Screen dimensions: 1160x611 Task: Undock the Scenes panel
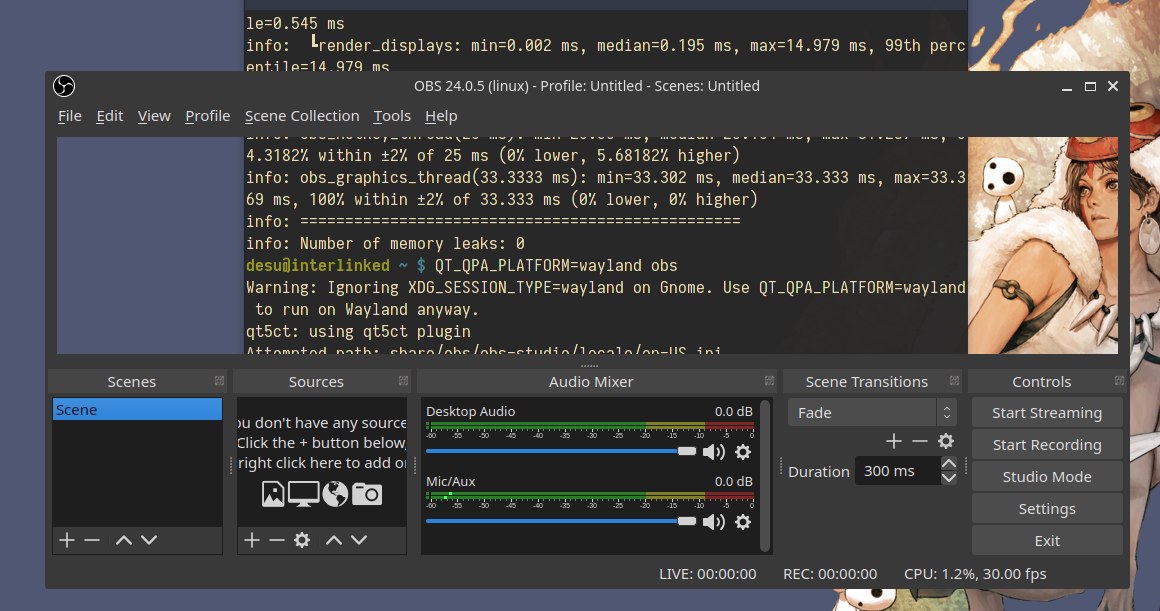pyautogui.click(x=219, y=381)
